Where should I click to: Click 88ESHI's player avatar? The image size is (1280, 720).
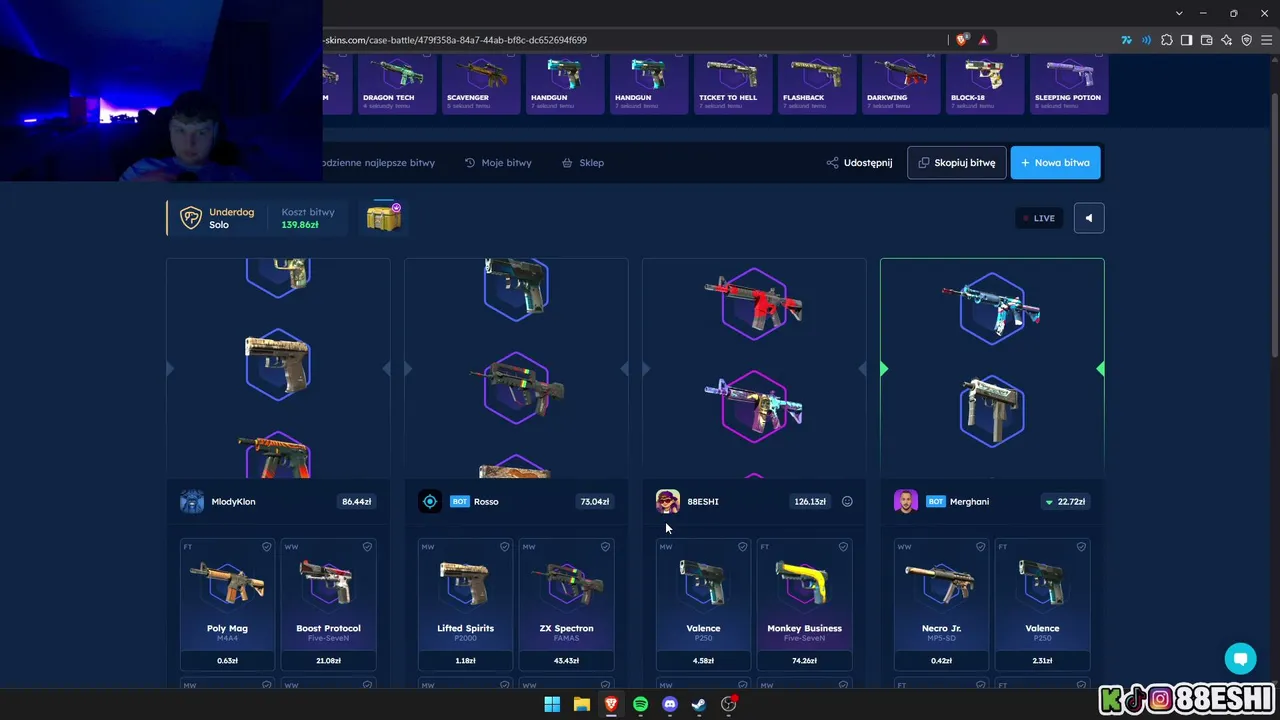click(668, 501)
